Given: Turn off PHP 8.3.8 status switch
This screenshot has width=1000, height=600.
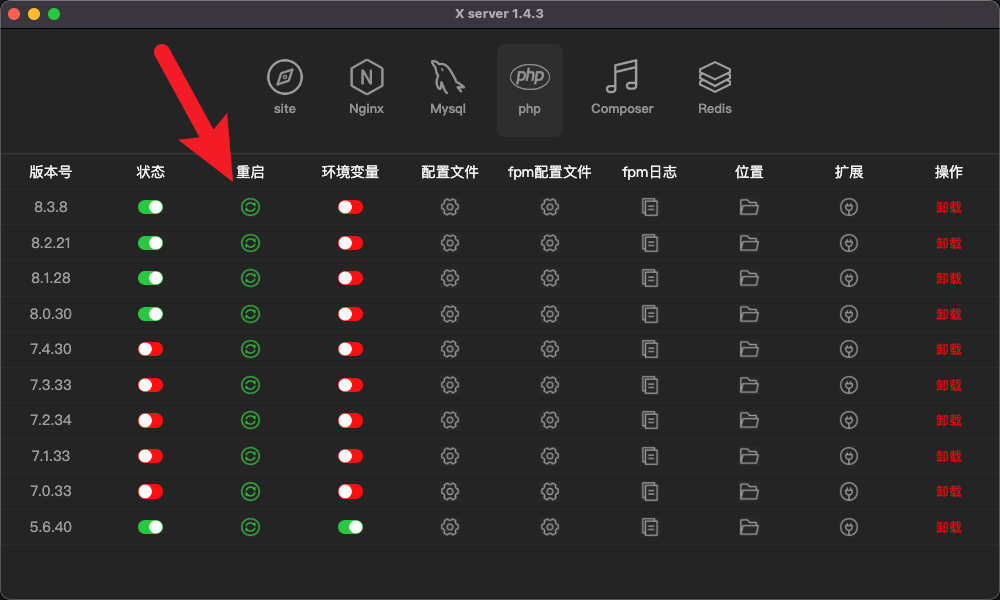Looking at the screenshot, I should tap(151, 207).
